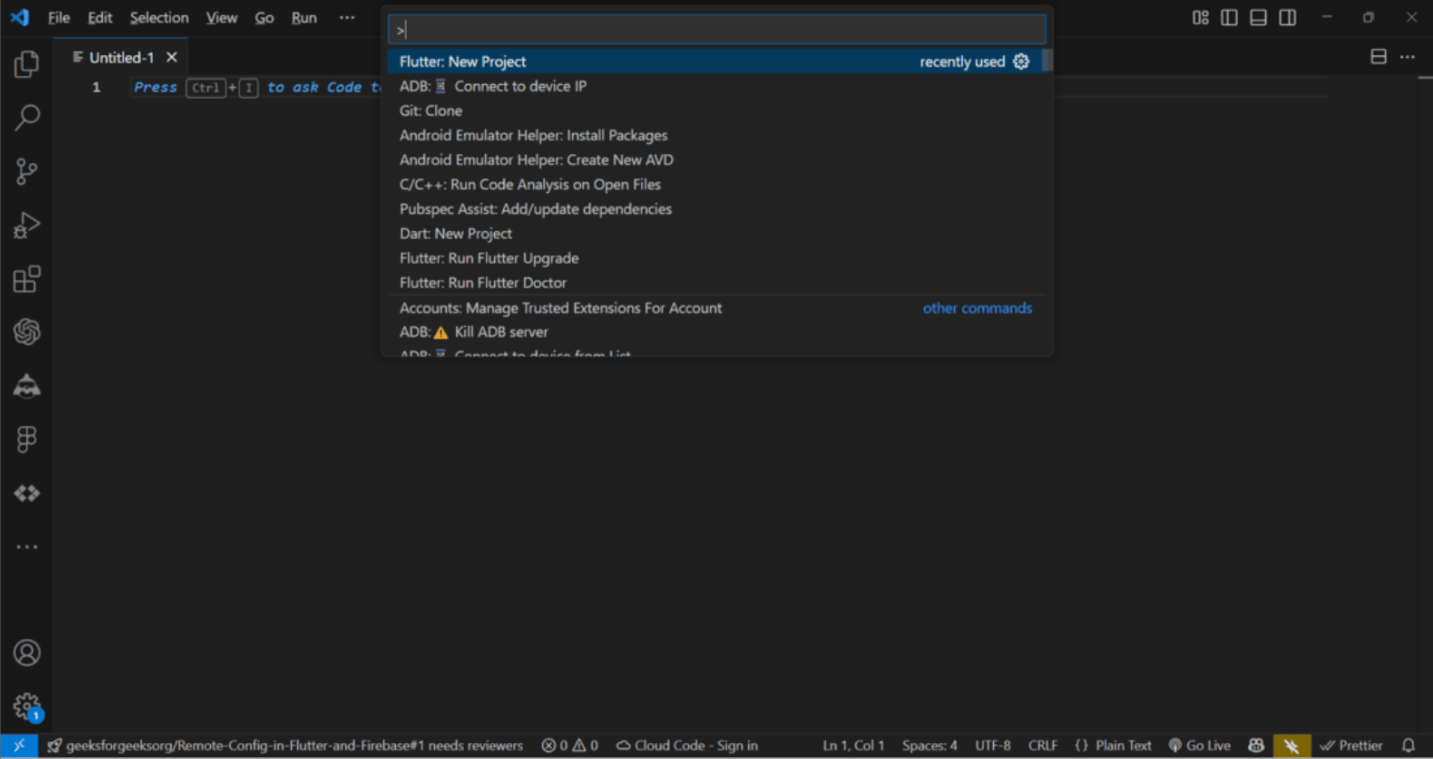Open notifications bell in status bar
1433x759 pixels.
click(1408, 746)
